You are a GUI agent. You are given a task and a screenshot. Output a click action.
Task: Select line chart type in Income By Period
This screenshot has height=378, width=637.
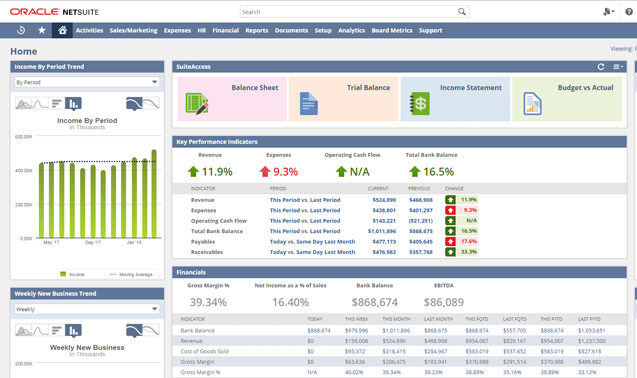pyautogui.click(x=40, y=103)
